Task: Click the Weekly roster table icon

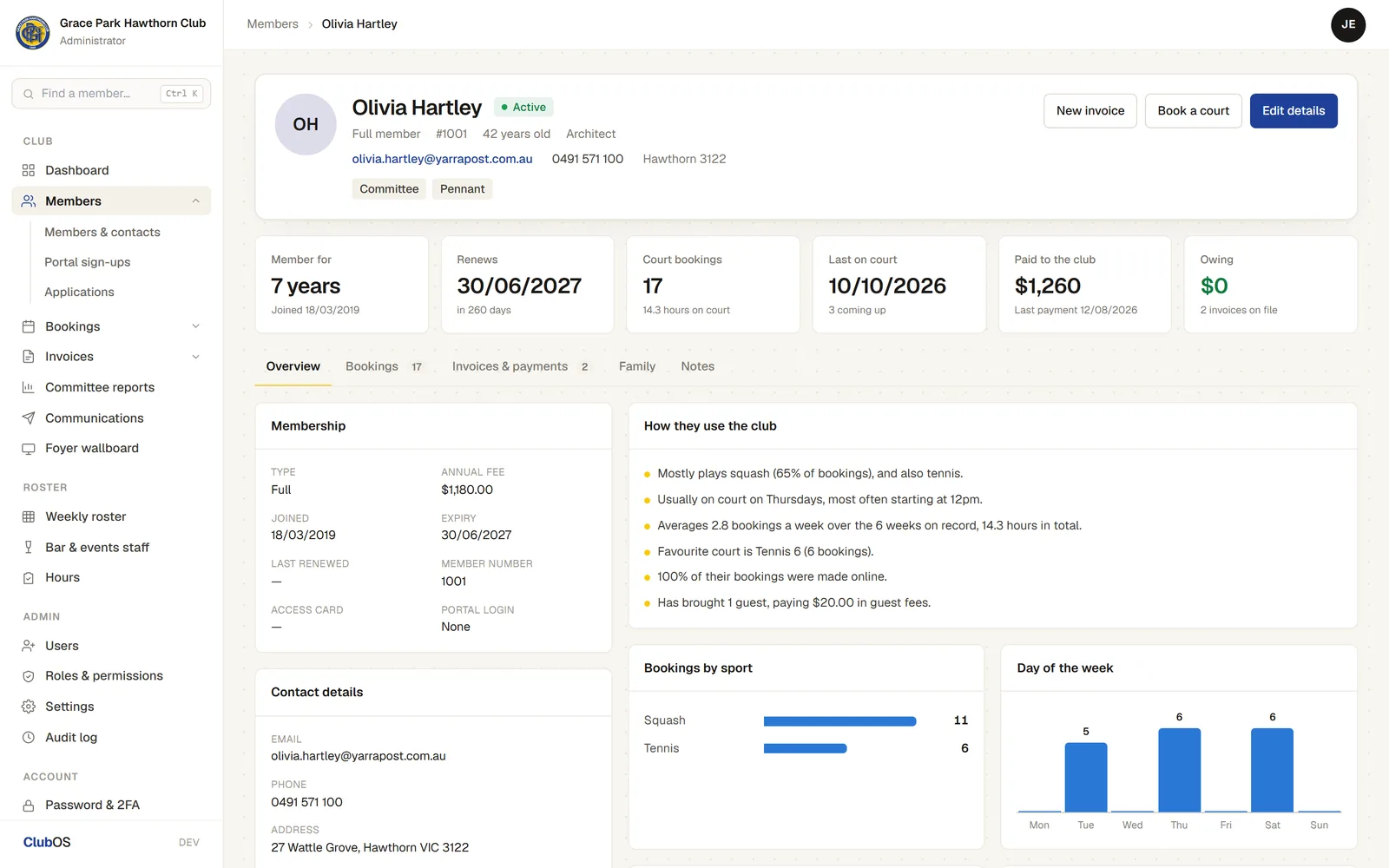Action: pos(29,516)
